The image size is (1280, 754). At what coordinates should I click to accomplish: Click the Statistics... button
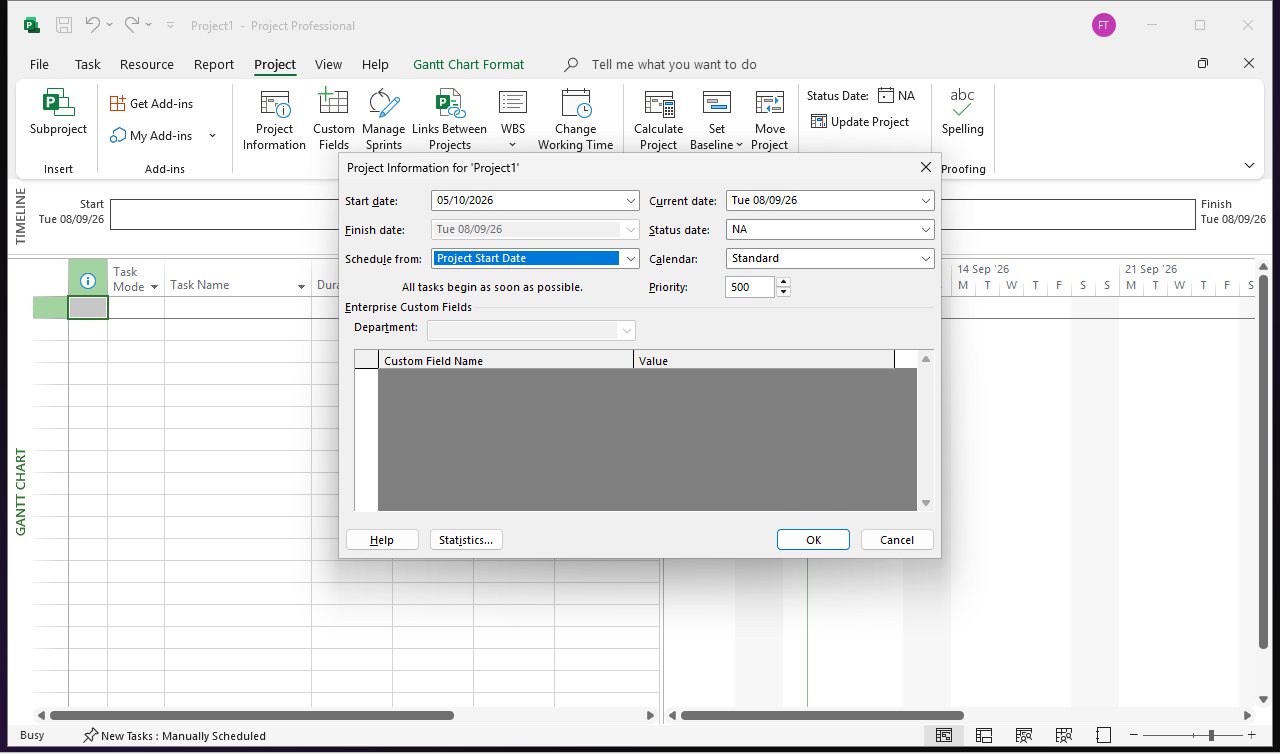tap(466, 539)
